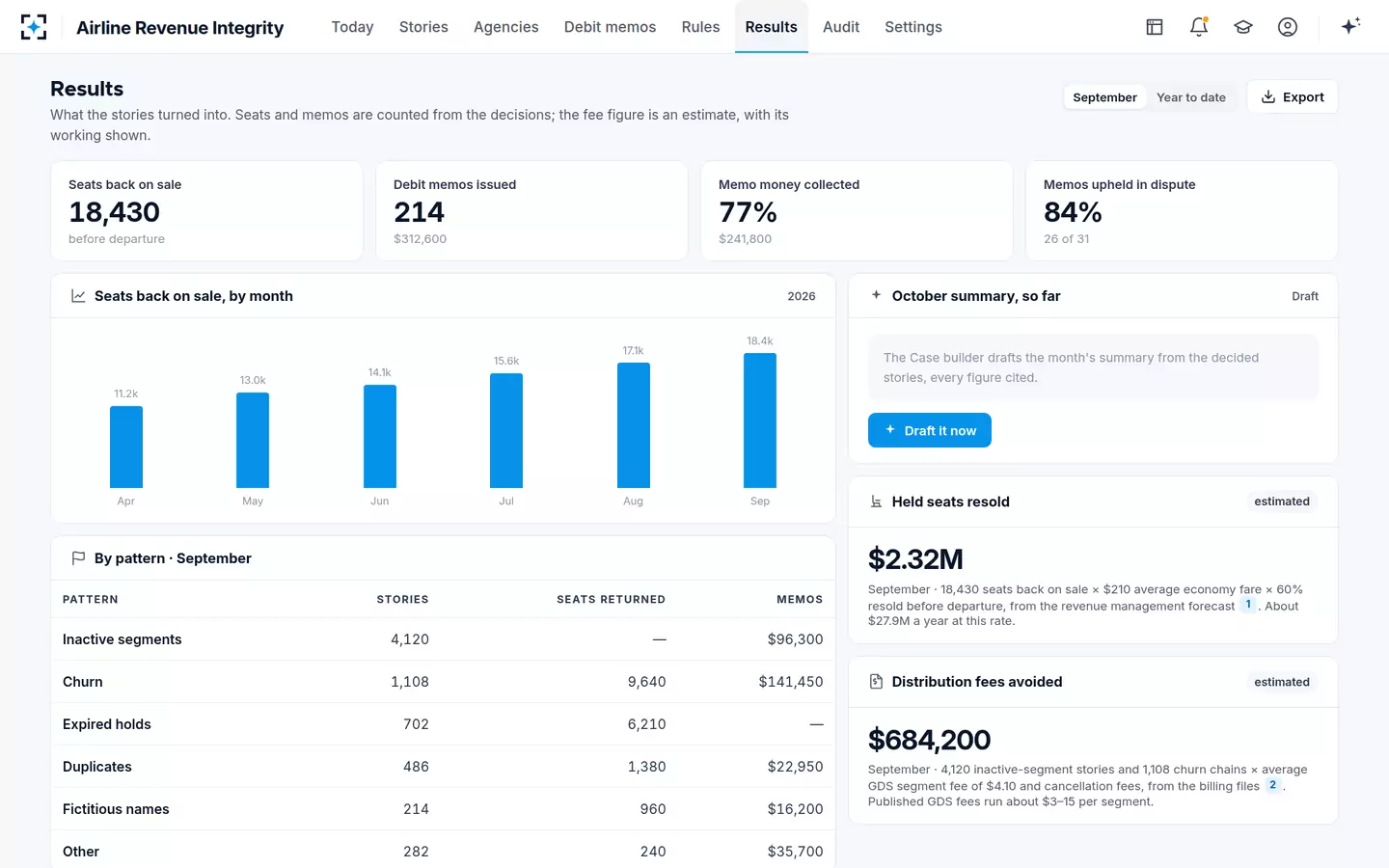The height and width of the screenshot is (868, 1389).
Task: Click the chart icon beside Seats back on sale
Action: 78,296
